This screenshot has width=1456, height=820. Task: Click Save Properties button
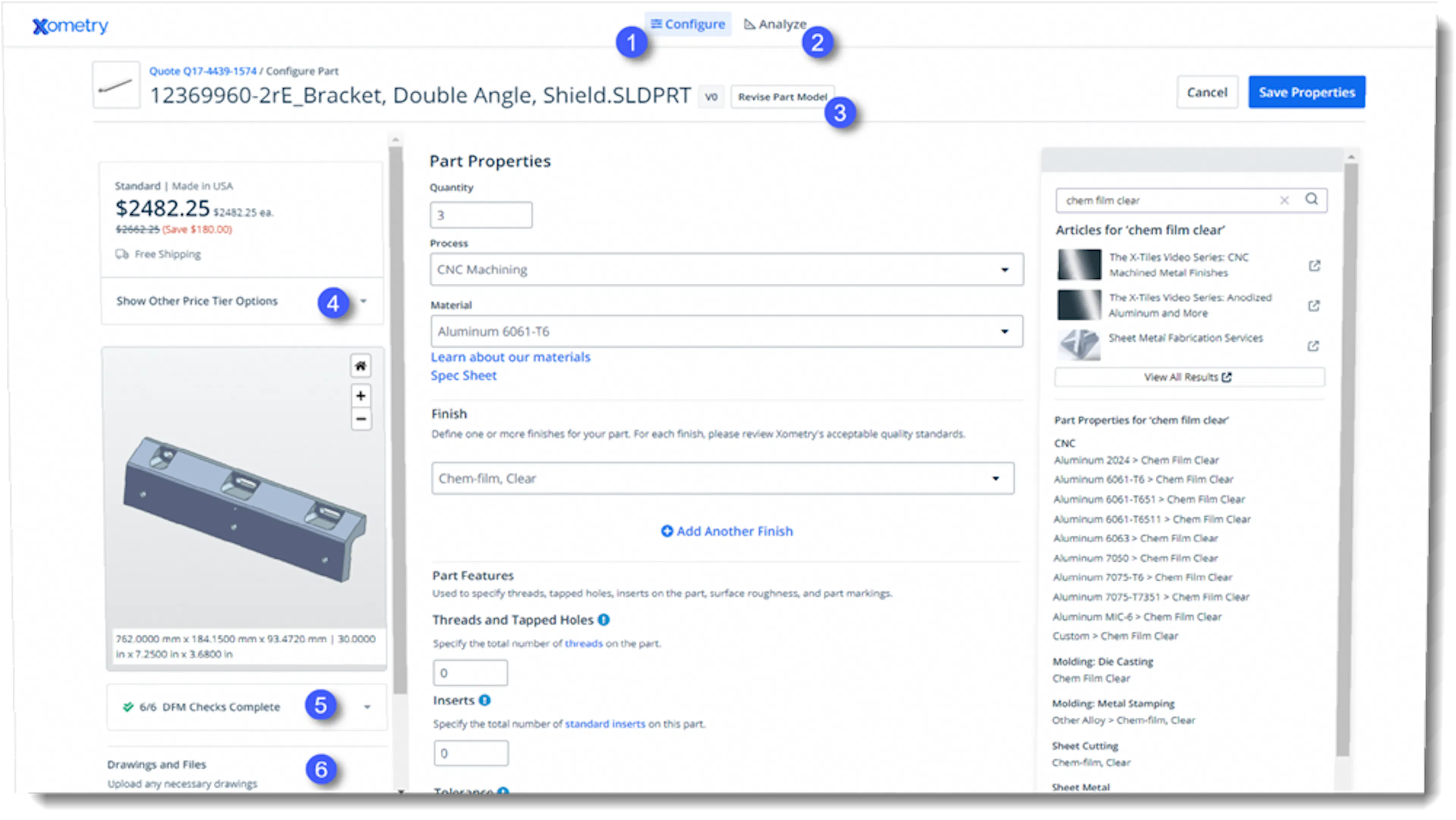click(x=1306, y=92)
